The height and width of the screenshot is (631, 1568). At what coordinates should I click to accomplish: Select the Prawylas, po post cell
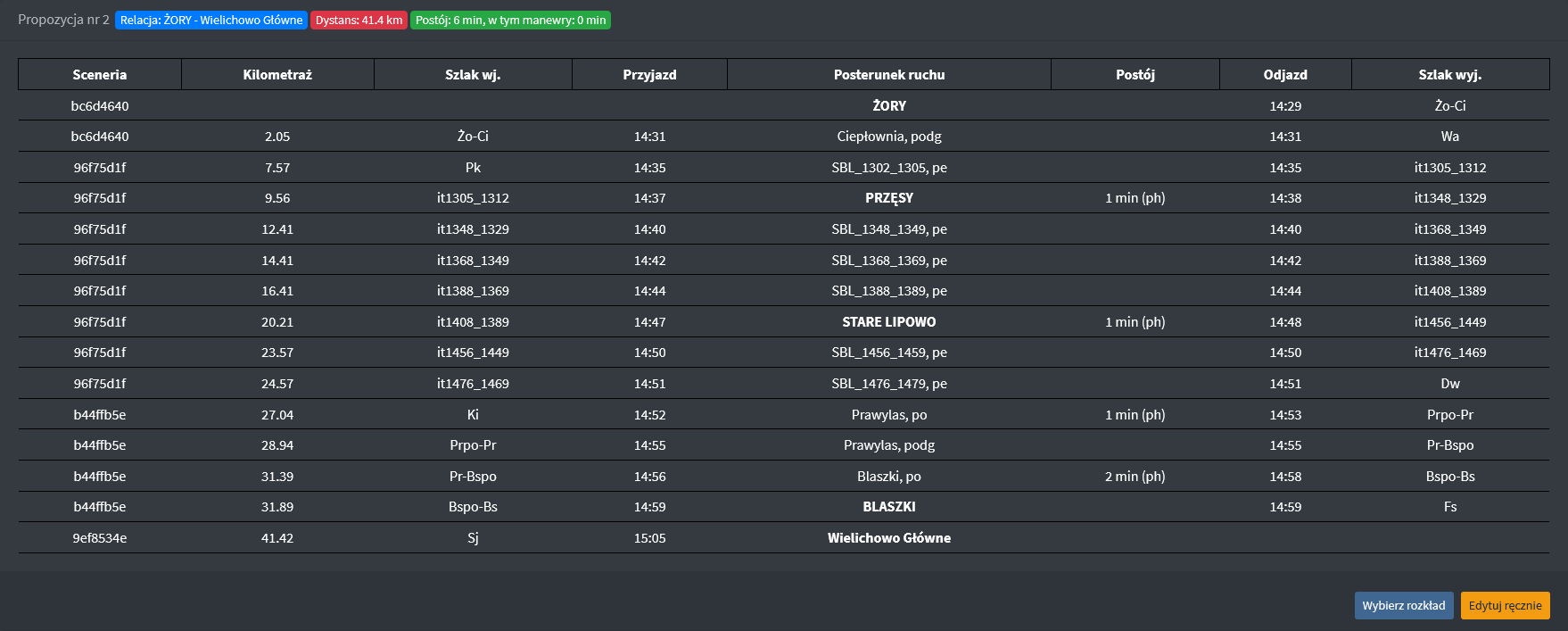(x=888, y=415)
